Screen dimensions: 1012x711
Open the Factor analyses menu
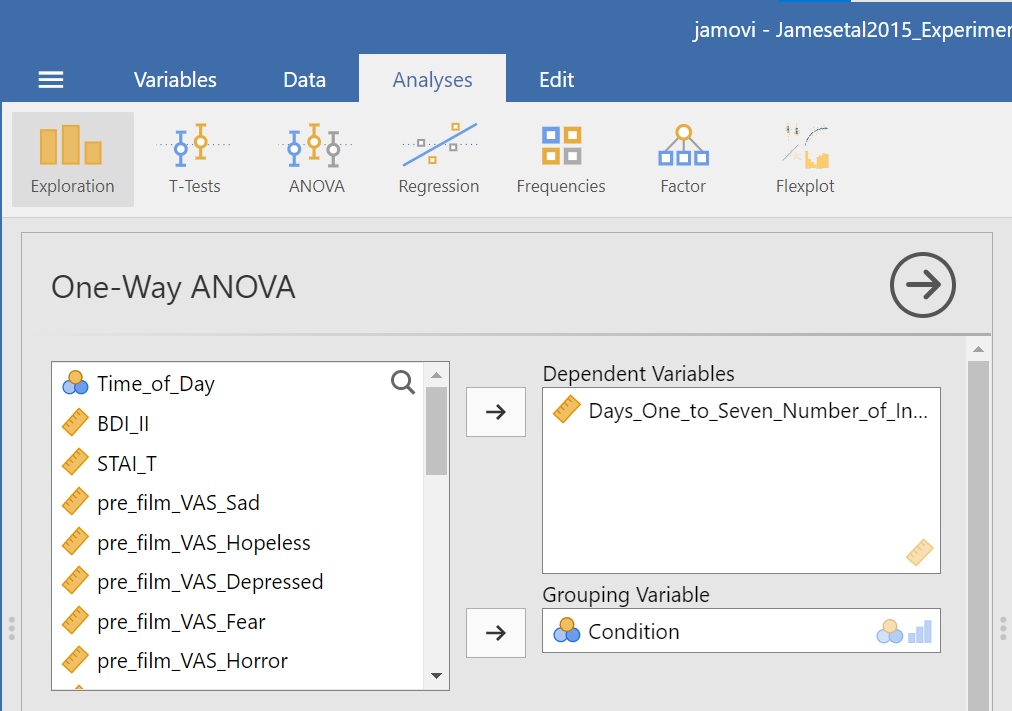click(683, 159)
